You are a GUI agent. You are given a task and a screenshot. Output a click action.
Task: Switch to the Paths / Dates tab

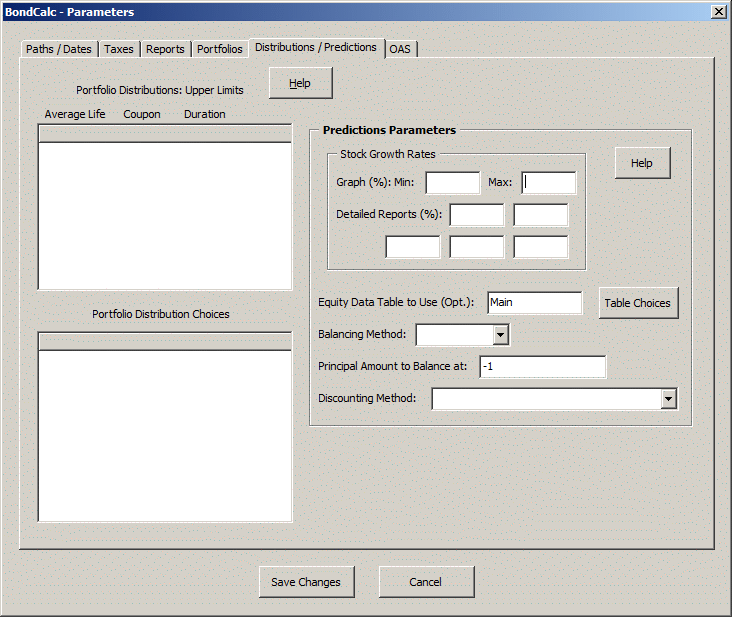(x=60, y=49)
